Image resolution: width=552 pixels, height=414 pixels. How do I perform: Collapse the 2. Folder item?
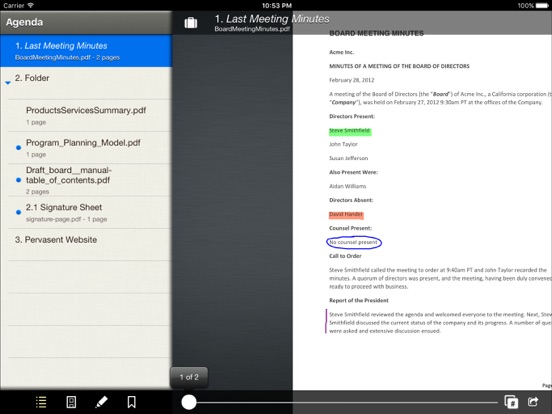pos(8,83)
